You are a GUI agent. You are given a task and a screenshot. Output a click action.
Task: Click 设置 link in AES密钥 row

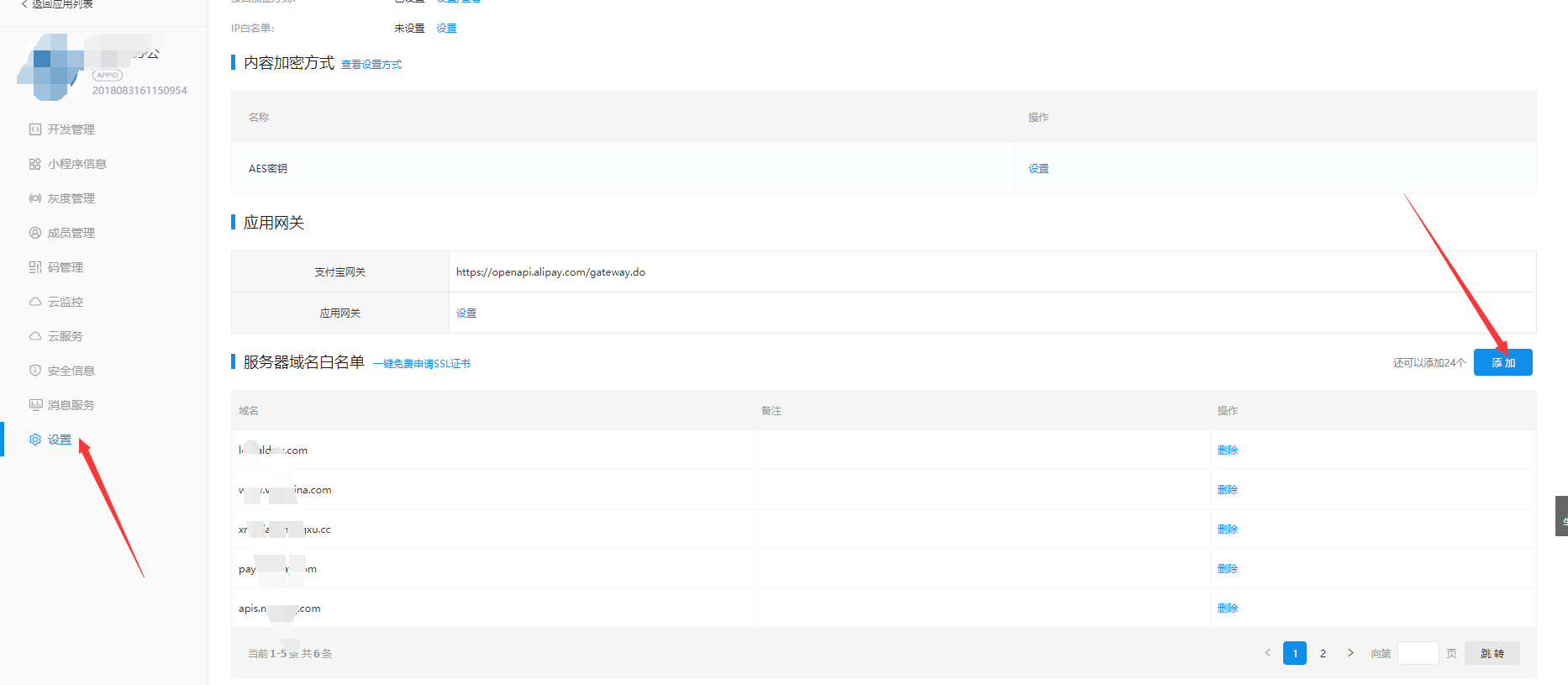[1039, 169]
